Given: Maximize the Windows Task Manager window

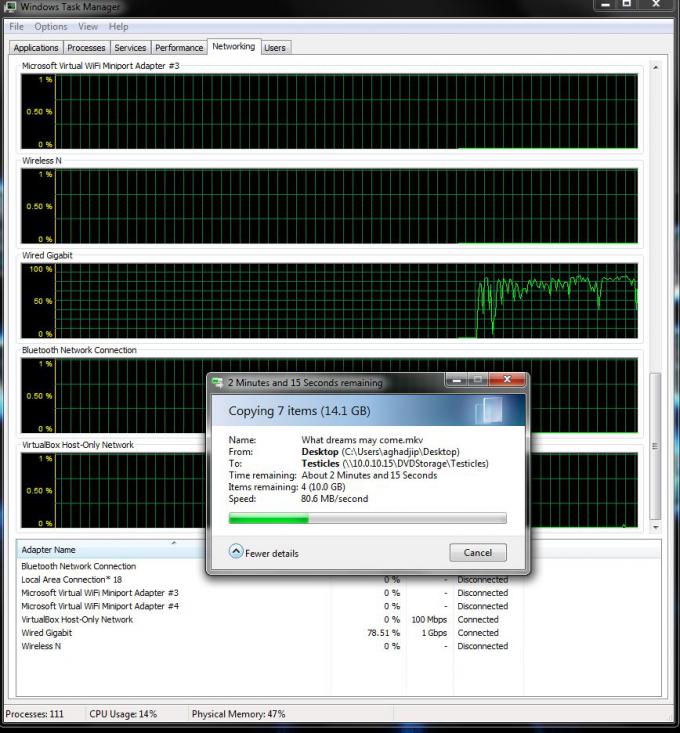Looking at the screenshot, I should [x=627, y=4].
